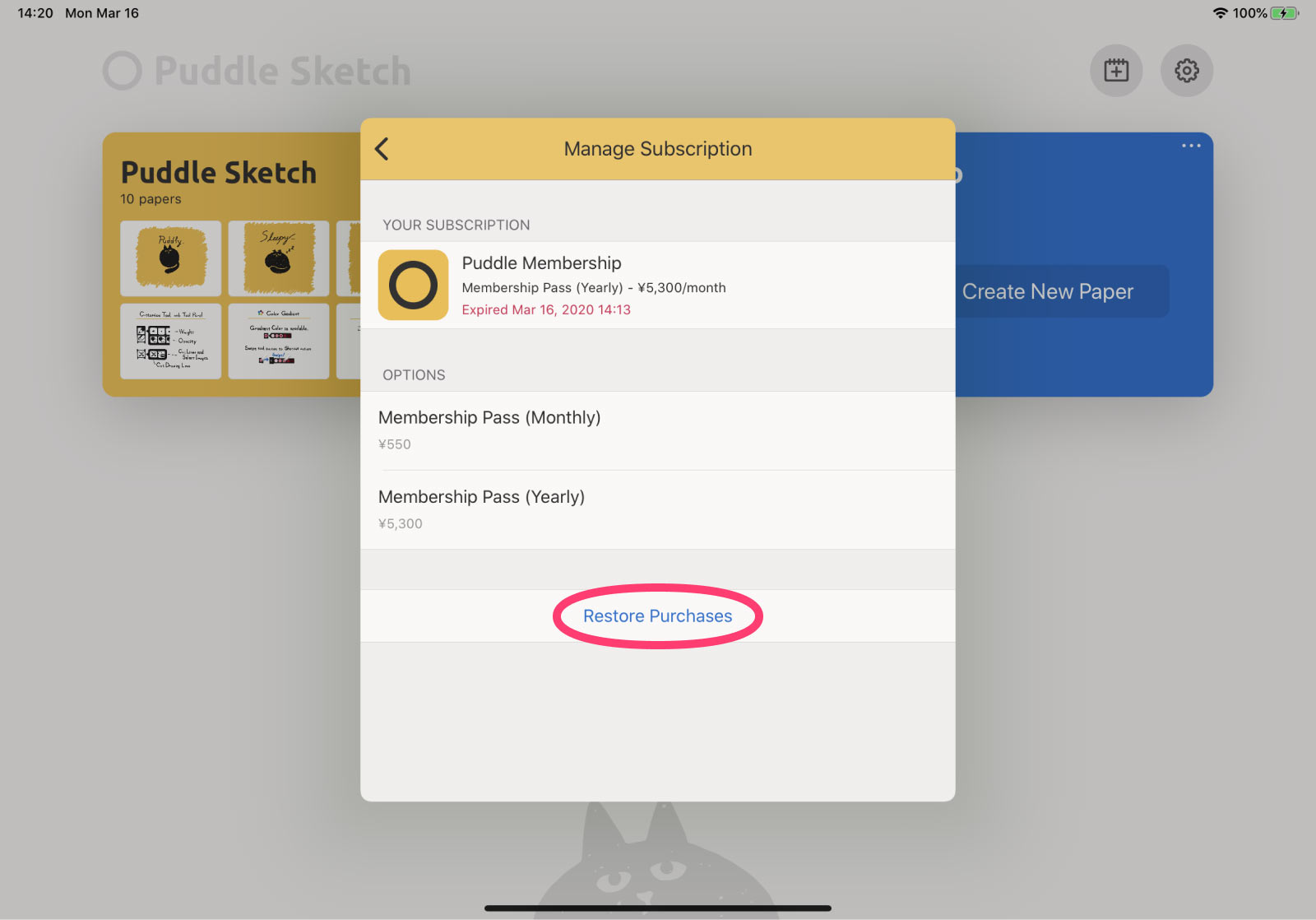The image size is (1316, 920).
Task: Open the three-dots menu on blue notebook
Action: coord(1191,146)
